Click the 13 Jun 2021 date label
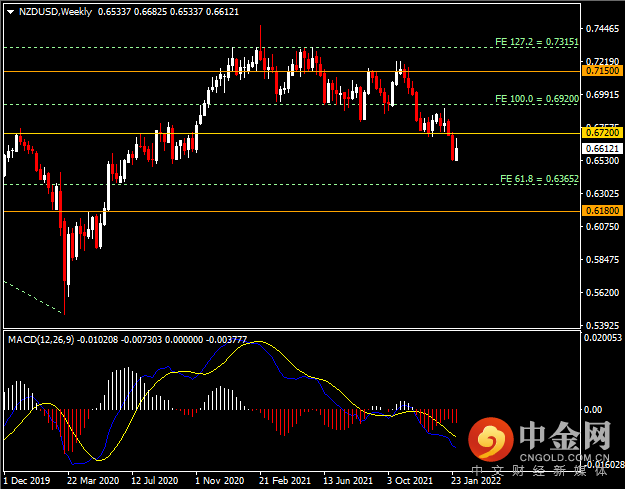The width and height of the screenshot is (625, 489). (x=348, y=481)
